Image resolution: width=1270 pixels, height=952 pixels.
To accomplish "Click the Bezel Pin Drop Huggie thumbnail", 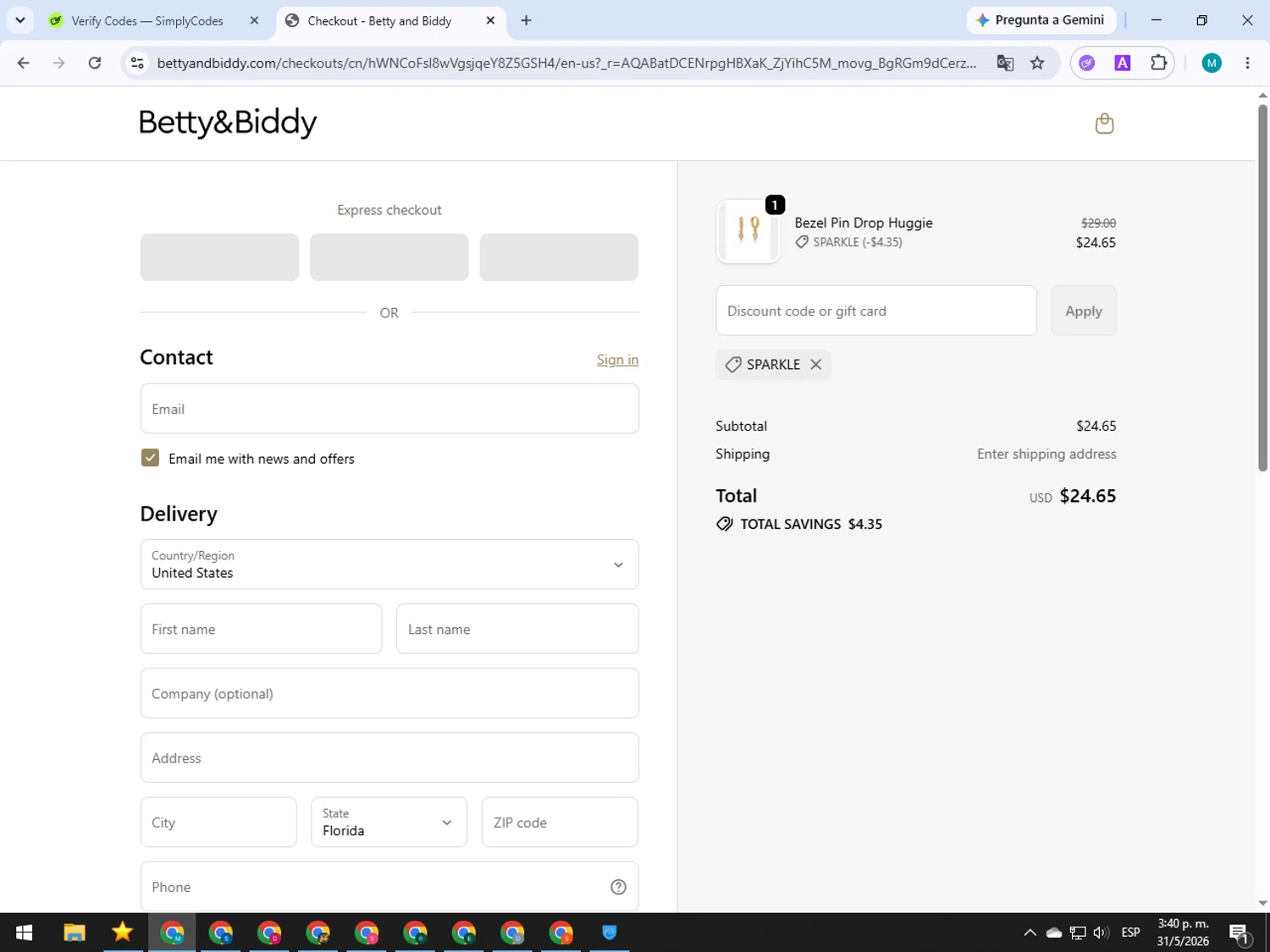I will click(748, 231).
